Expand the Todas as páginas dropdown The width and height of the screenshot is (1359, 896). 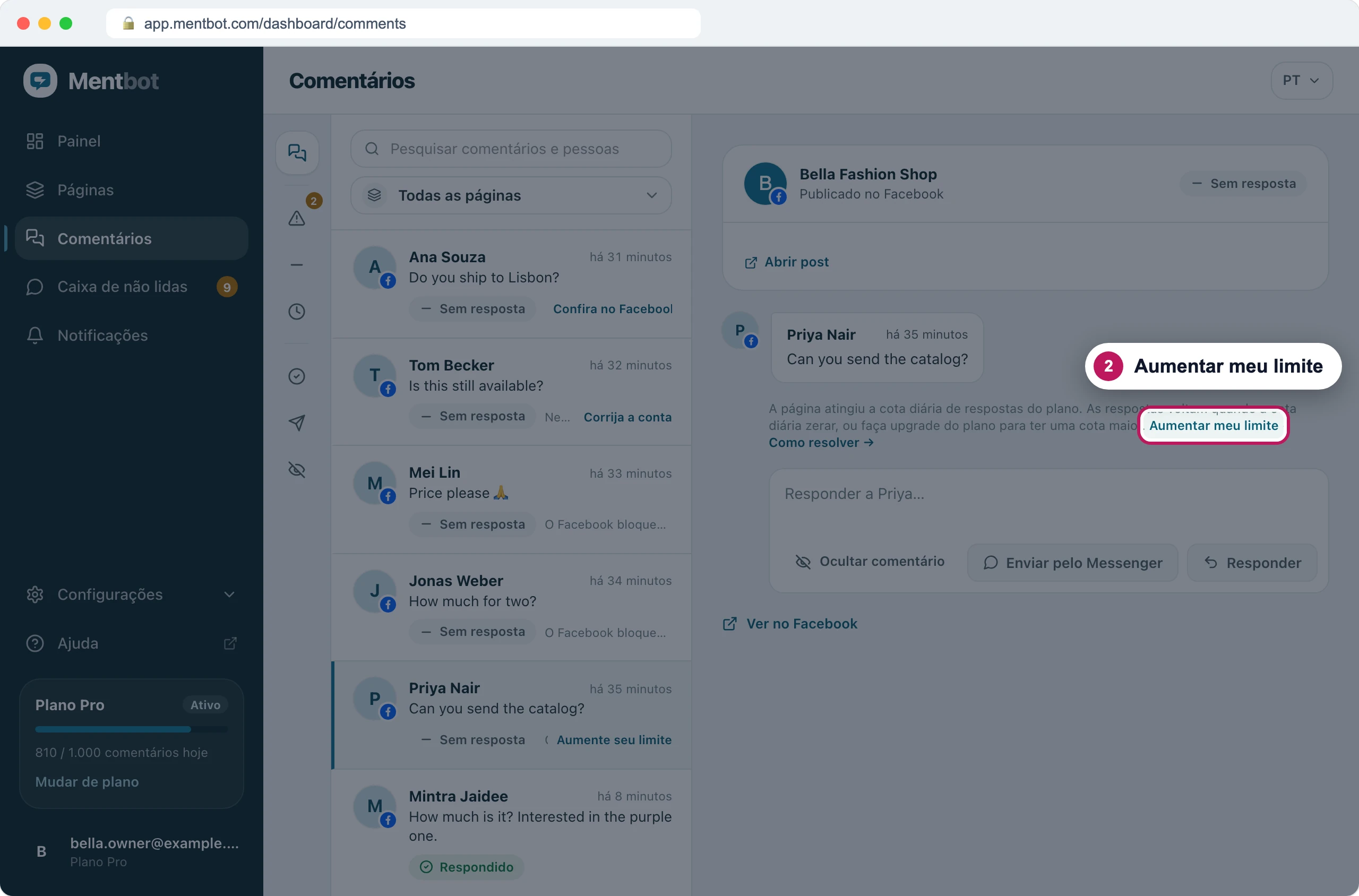click(511, 195)
